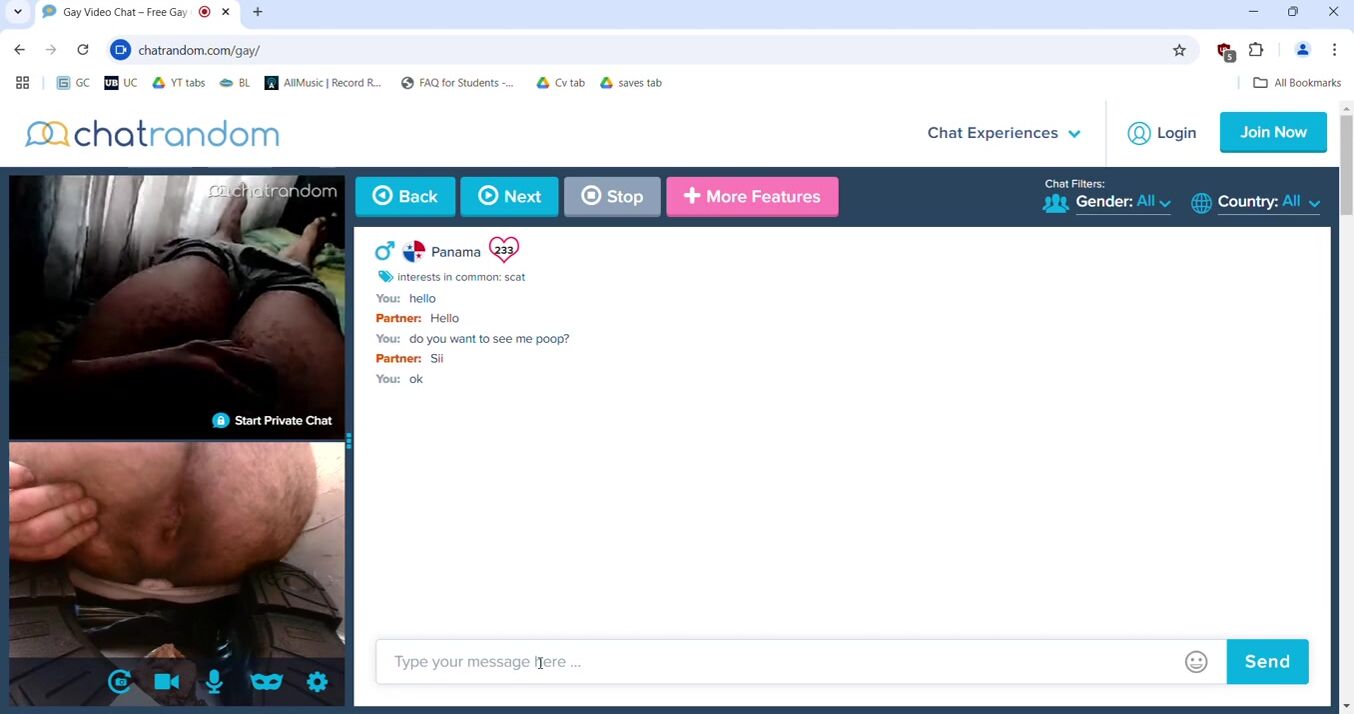Click the heart icon showing 233

504,250
